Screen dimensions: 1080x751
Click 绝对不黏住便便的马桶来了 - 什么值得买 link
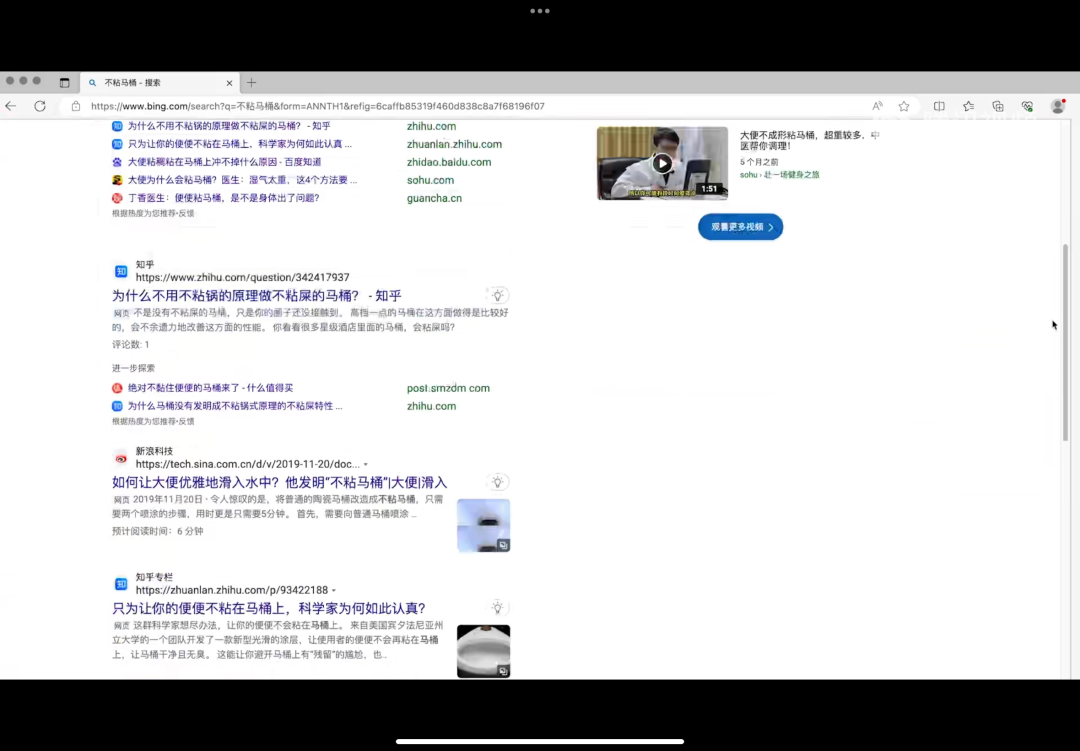pos(211,388)
